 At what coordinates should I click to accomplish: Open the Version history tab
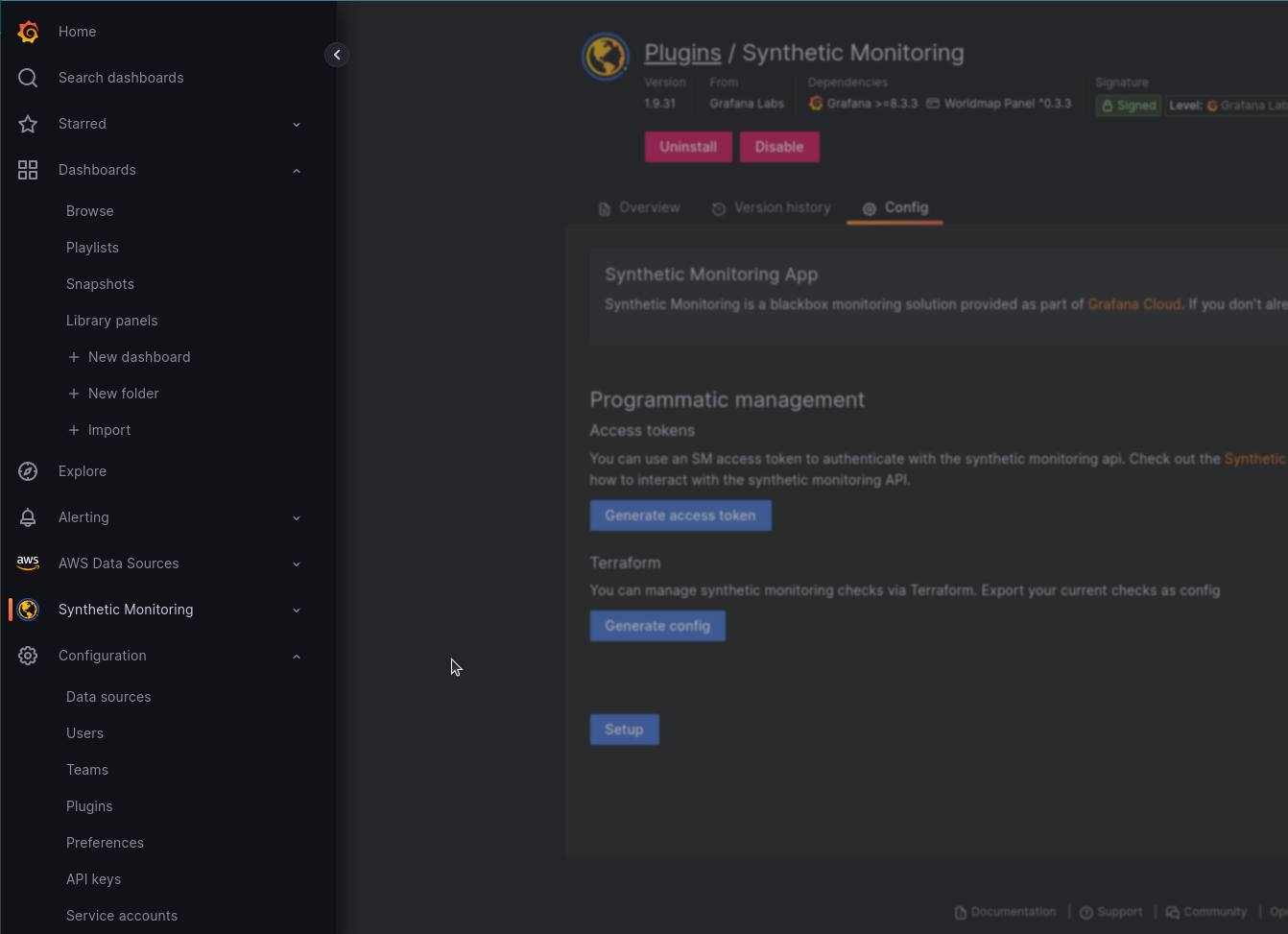[x=772, y=207]
